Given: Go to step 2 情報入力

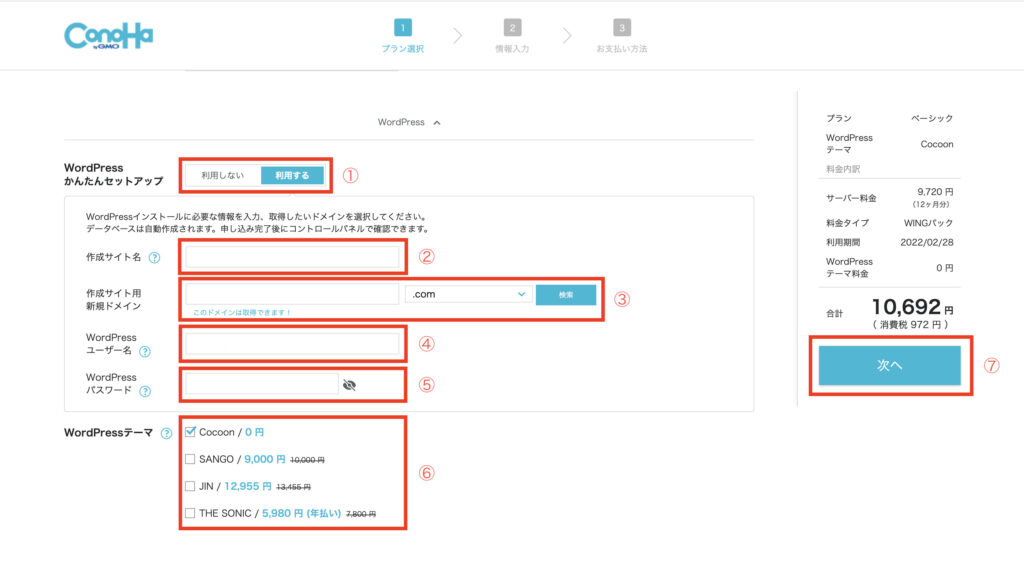Looking at the screenshot, I should pyautogui.click(x=512, y=37).
